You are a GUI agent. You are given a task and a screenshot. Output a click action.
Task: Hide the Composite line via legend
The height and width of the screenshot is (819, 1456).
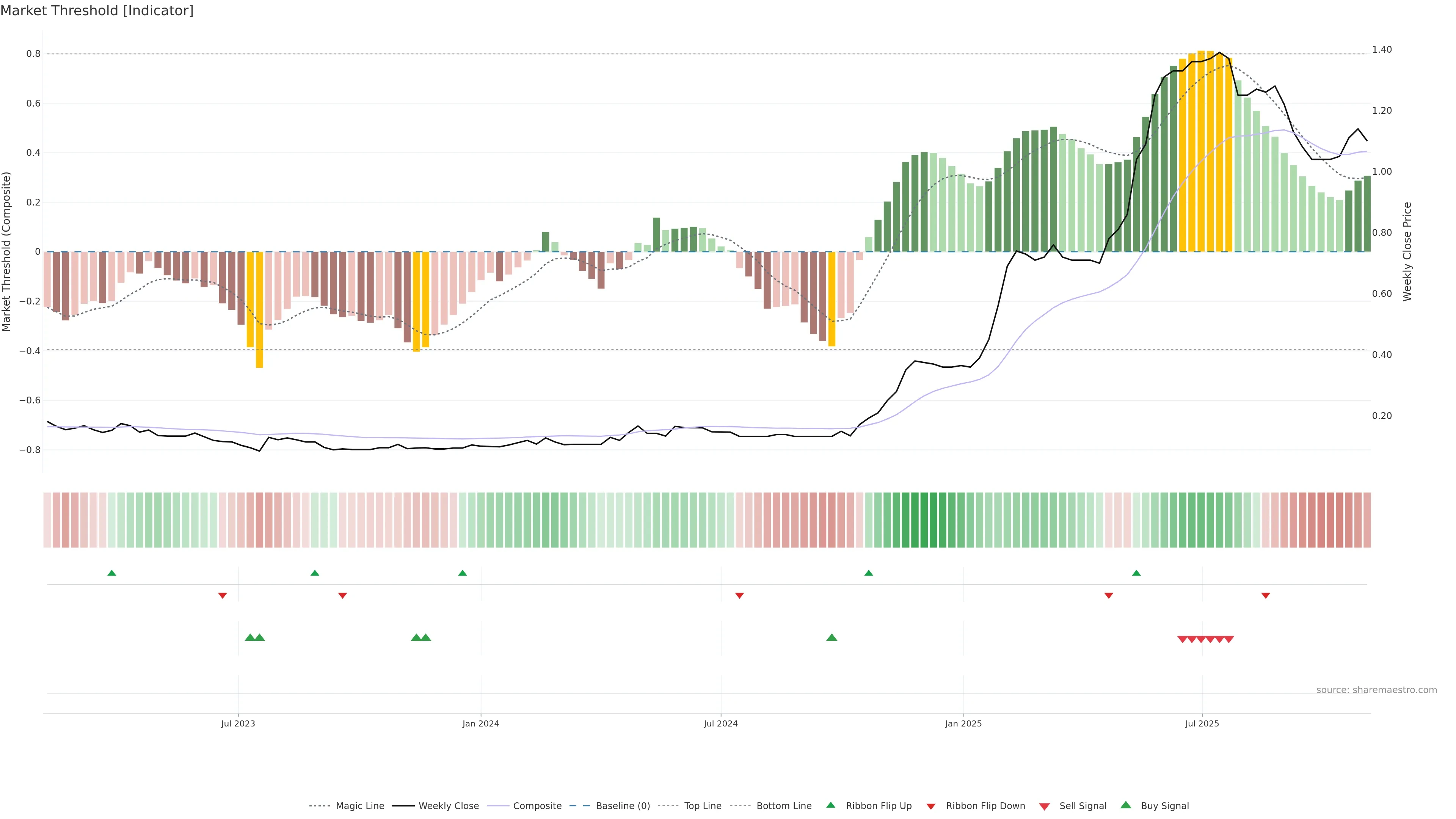pyautogui.click(x=537, y=806)
